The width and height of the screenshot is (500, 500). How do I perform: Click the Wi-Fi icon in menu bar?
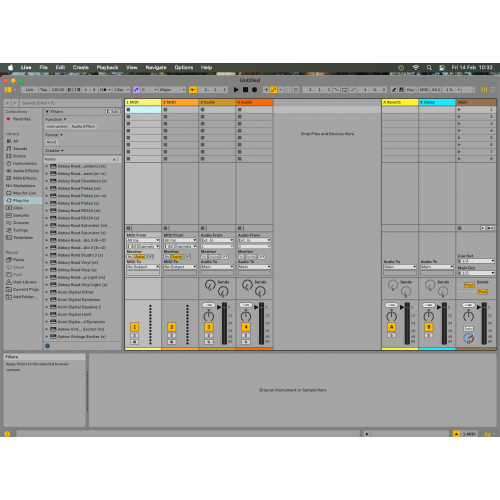tap(415, 68)
